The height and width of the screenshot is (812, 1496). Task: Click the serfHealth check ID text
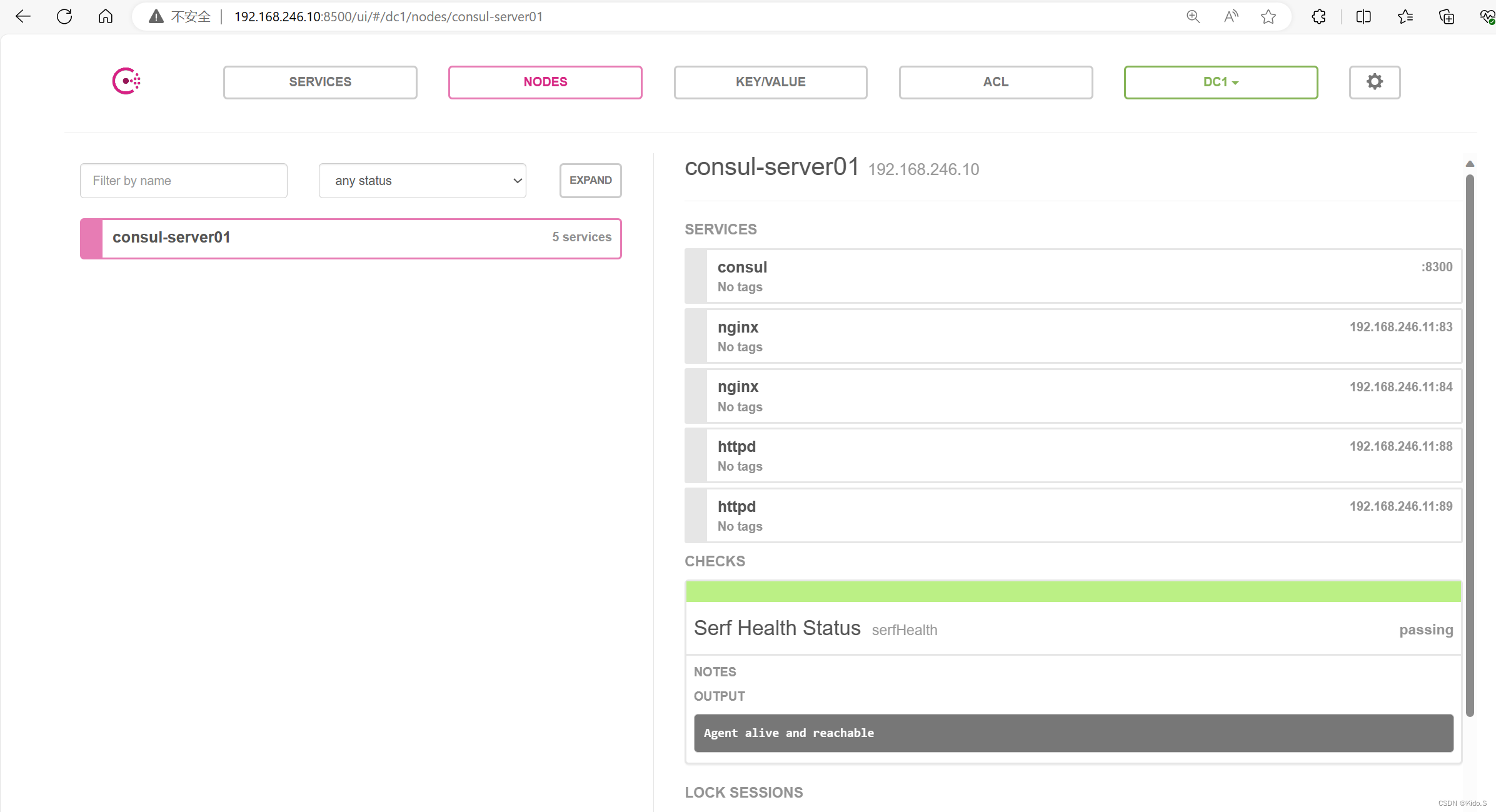click(905, 630)
